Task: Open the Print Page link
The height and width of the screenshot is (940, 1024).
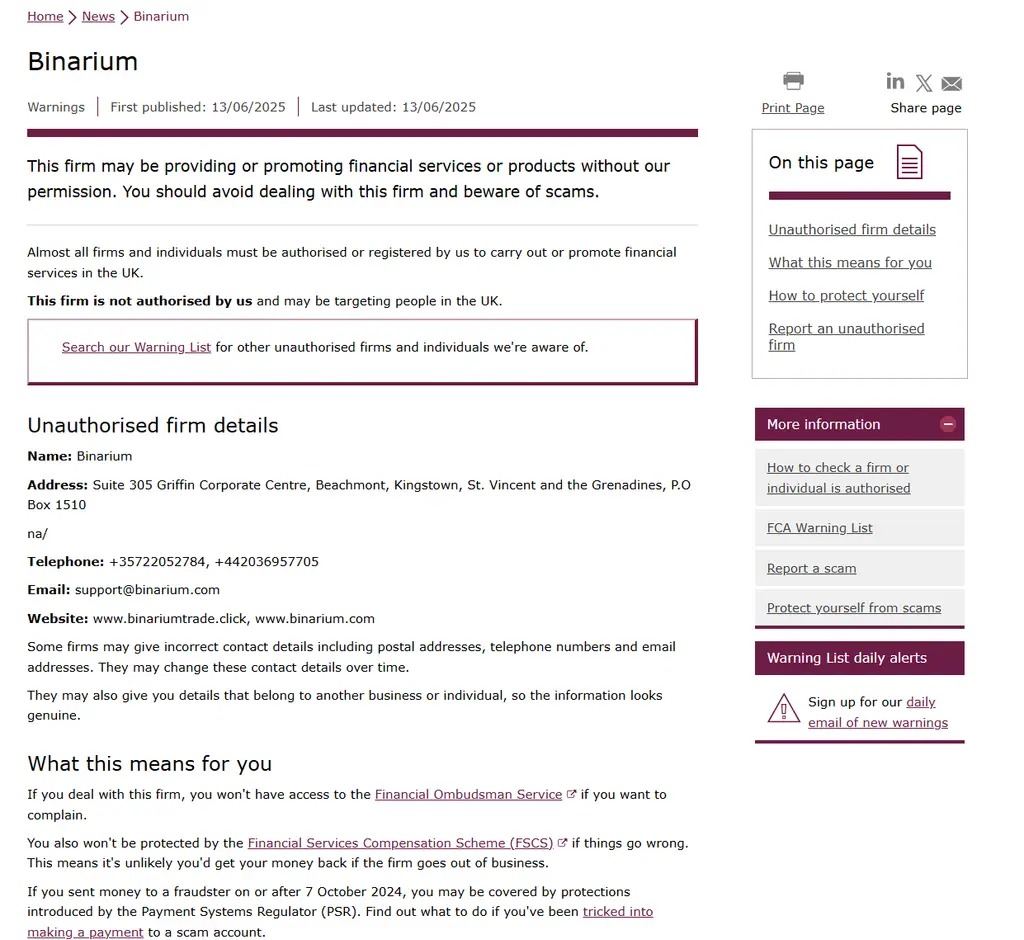Action: (793, 108)
